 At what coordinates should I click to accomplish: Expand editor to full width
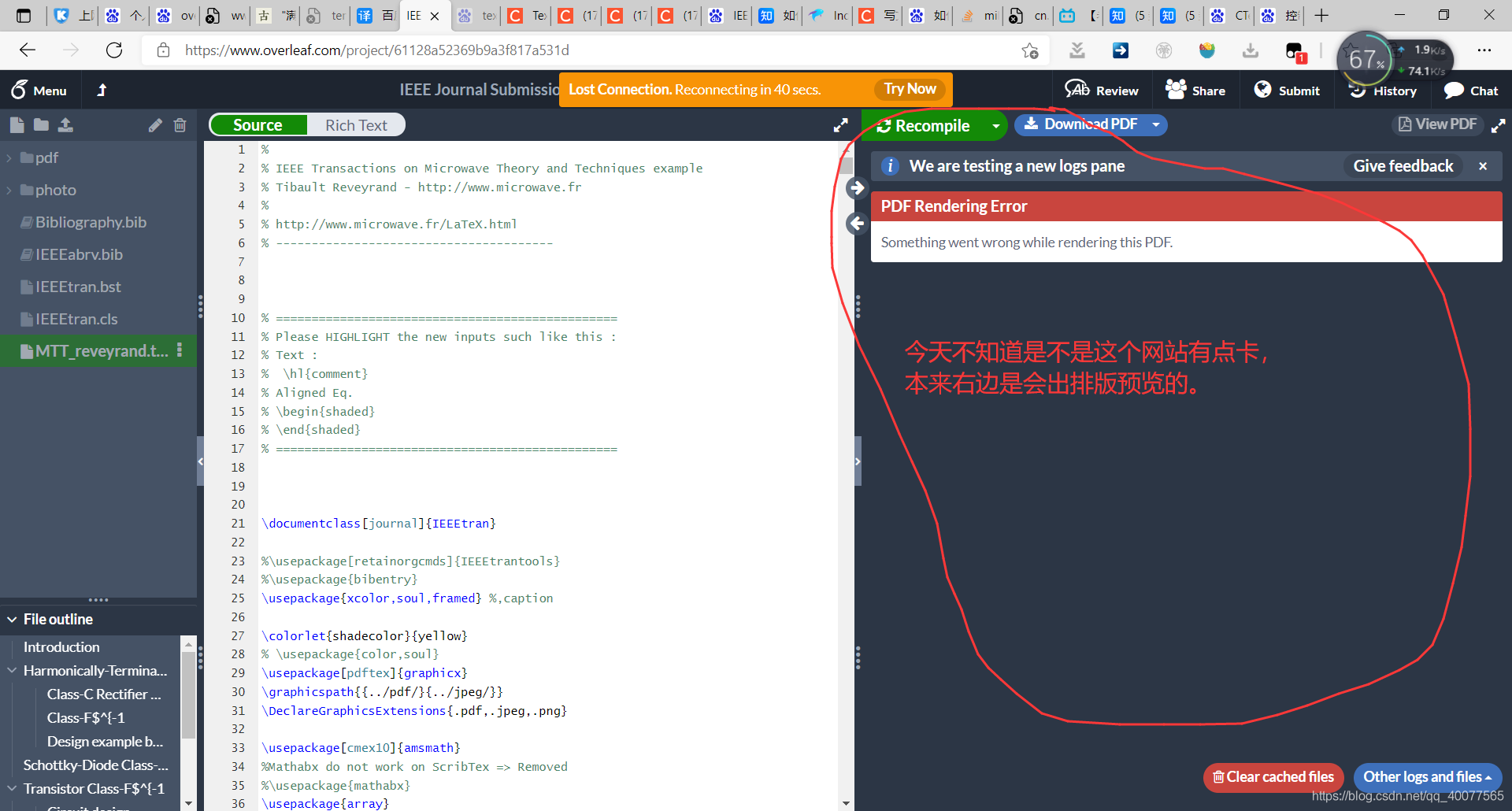(x=840, y=125)
